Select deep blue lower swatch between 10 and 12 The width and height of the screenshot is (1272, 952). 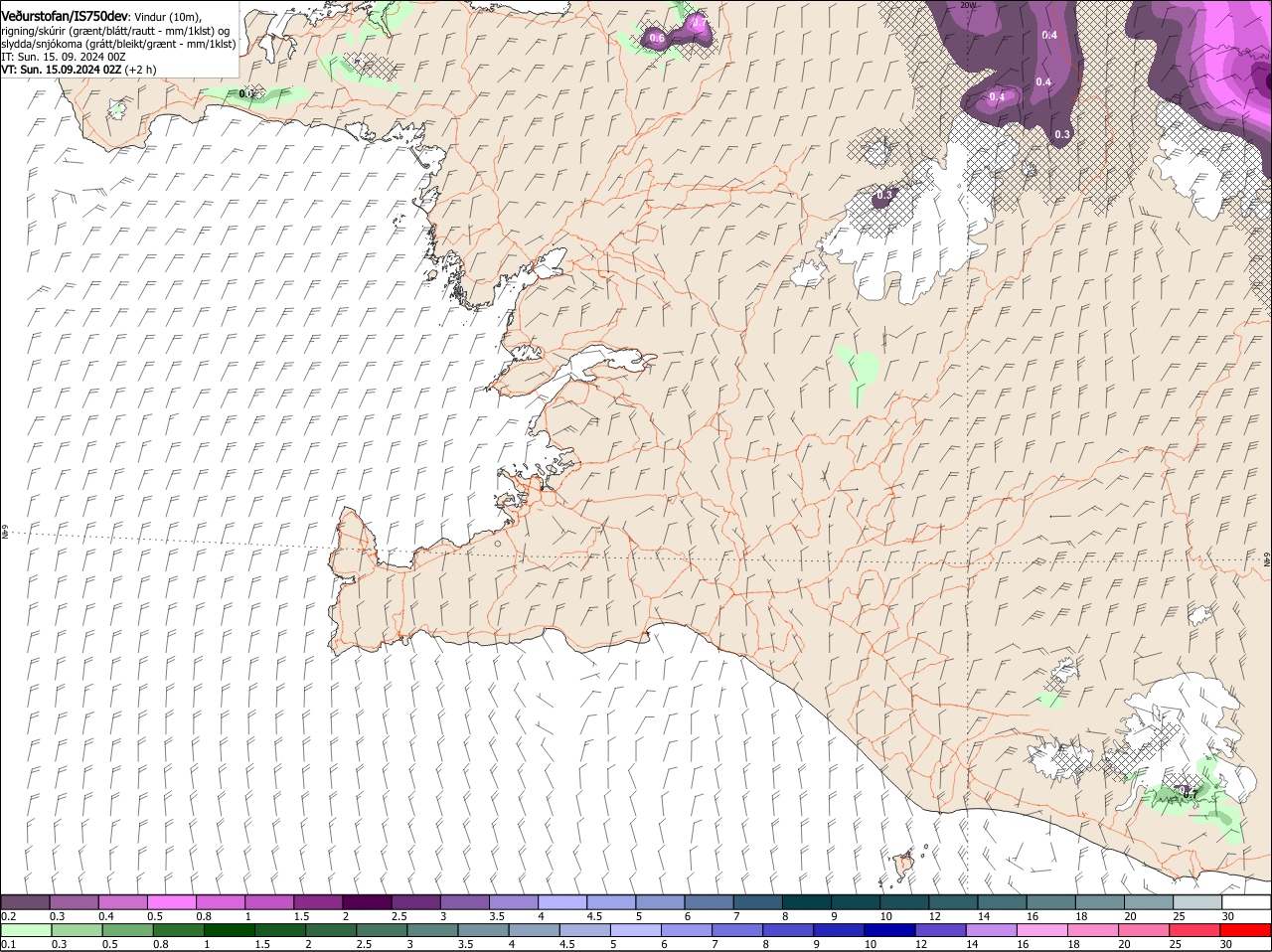(x=890, y=930)
